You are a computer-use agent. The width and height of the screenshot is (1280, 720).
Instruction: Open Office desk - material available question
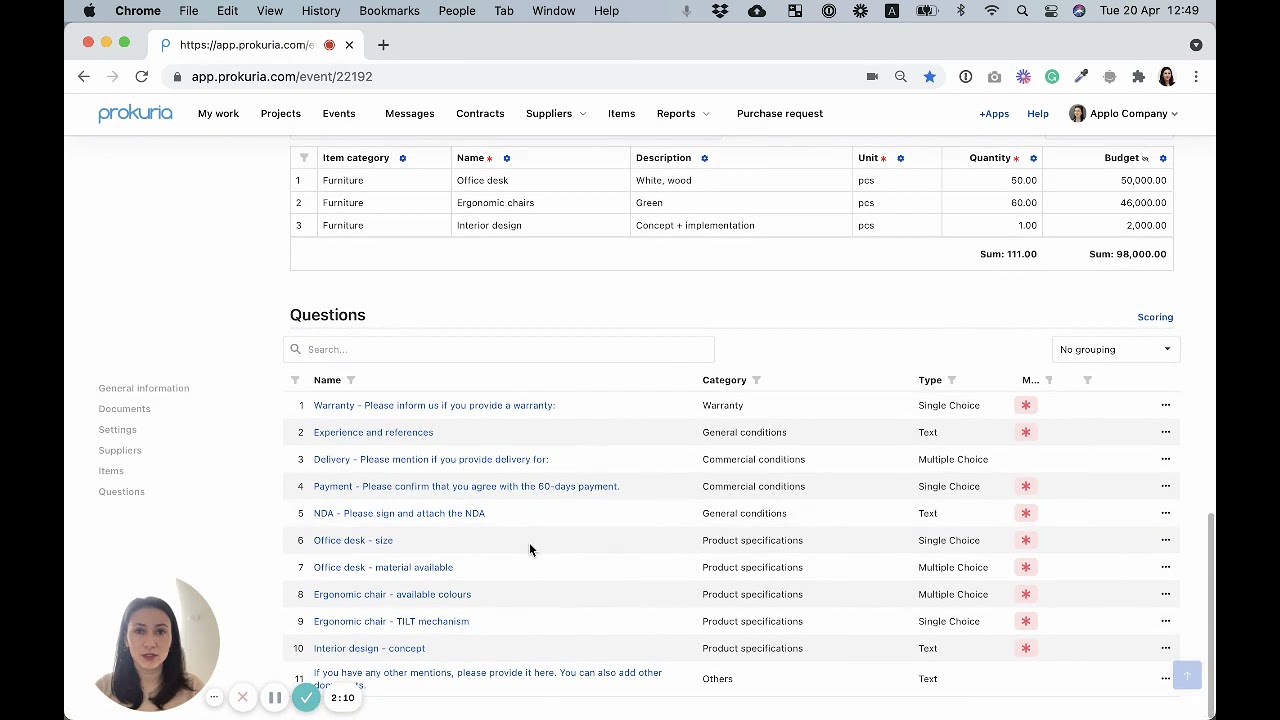tap(383, 567)
